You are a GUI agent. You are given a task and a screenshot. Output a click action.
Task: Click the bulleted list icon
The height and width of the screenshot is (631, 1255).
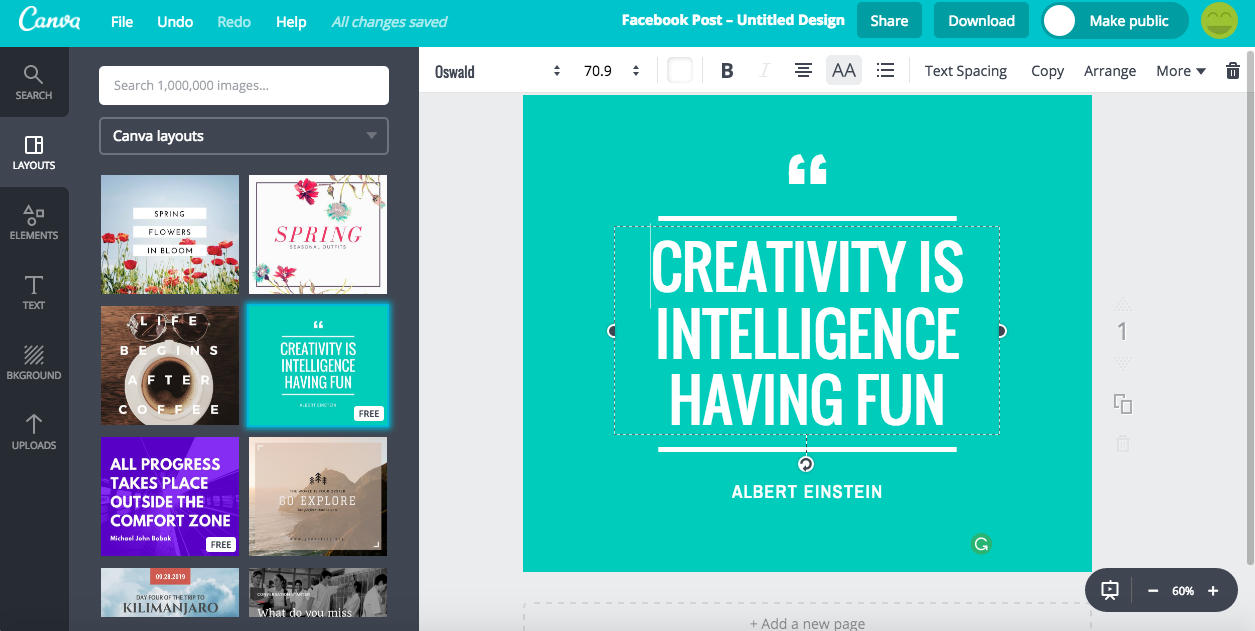885,71
